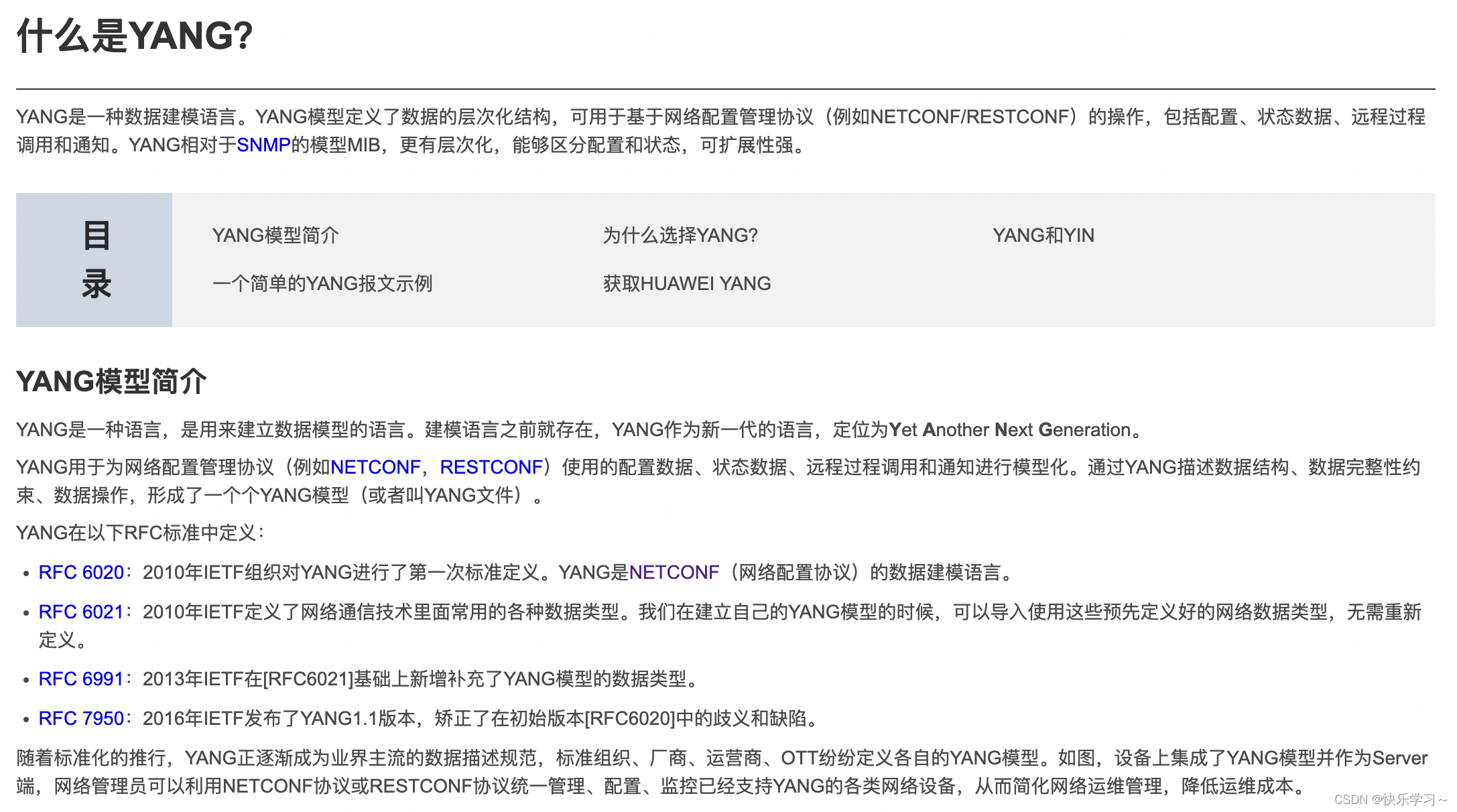Click the YANG模型简介 section heading
This screenshot has width=1457, height=812.
(x=111, y=381)
